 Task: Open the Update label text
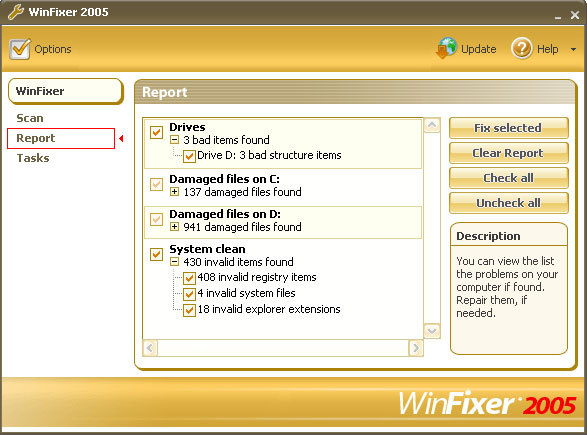478,49
